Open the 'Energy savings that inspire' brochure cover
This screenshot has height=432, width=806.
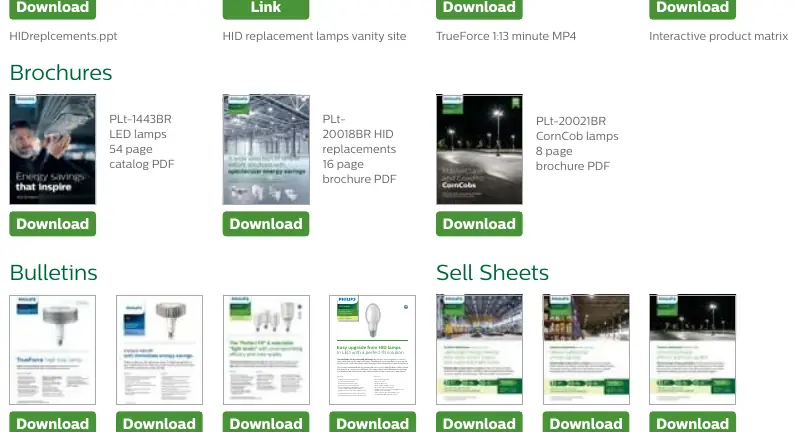click(x=52, y=149)
